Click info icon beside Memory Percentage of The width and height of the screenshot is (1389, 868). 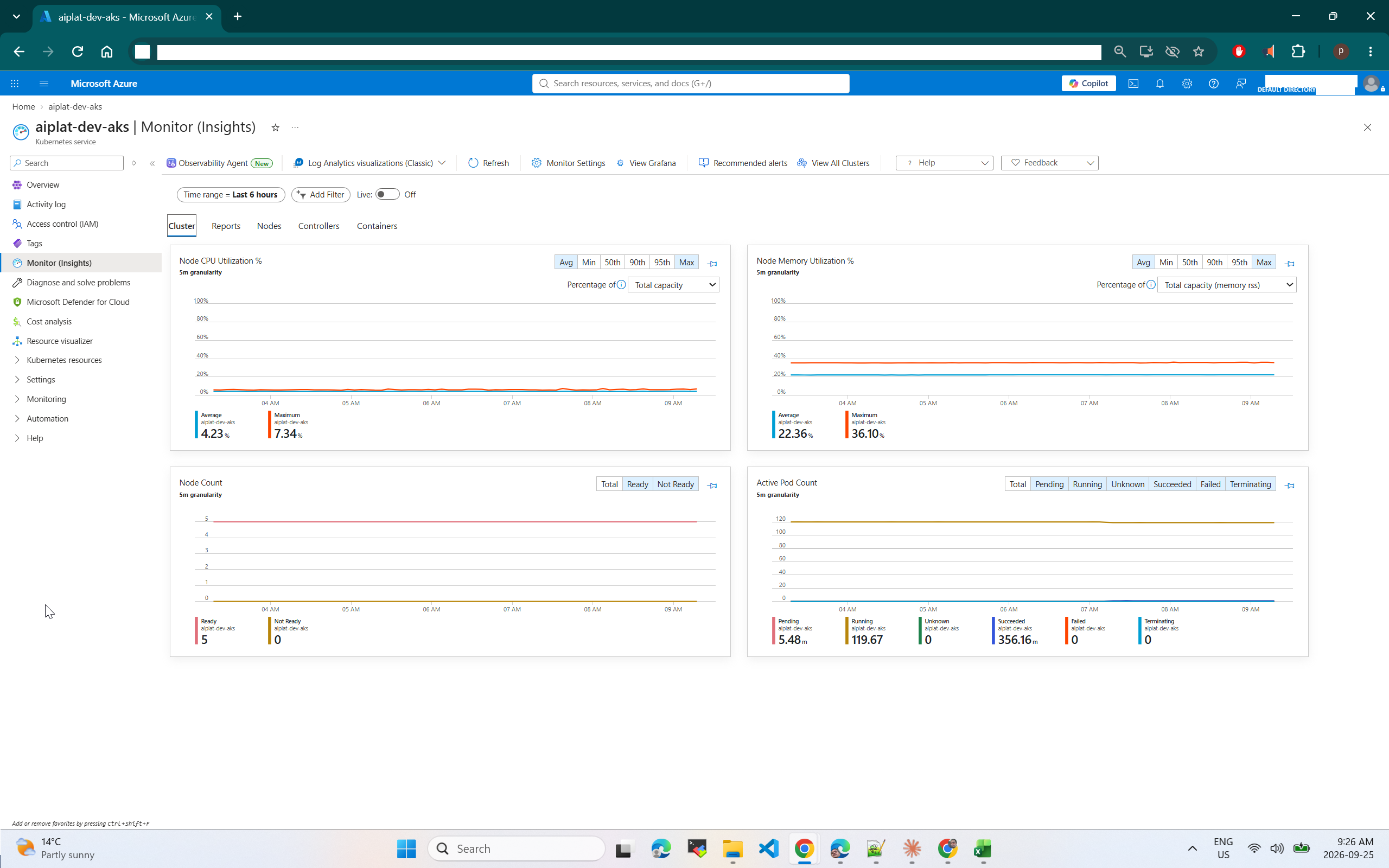[1151, 285]
